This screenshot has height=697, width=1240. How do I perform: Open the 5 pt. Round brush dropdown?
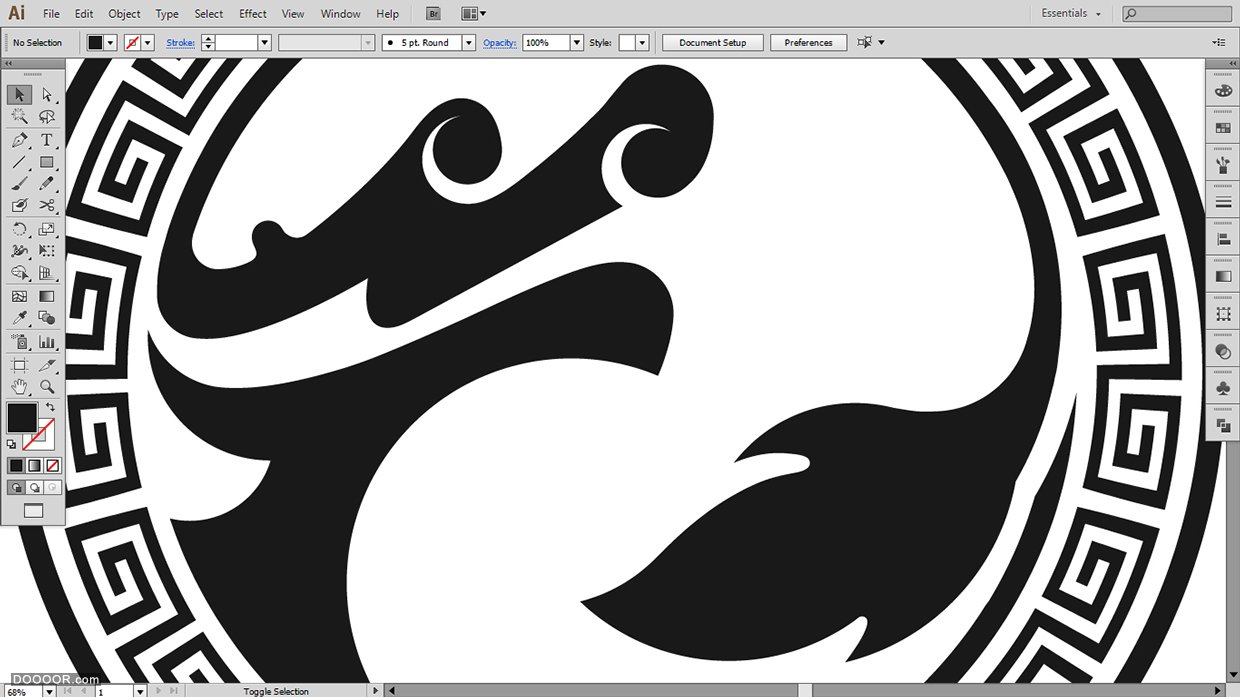coord(469,43)
